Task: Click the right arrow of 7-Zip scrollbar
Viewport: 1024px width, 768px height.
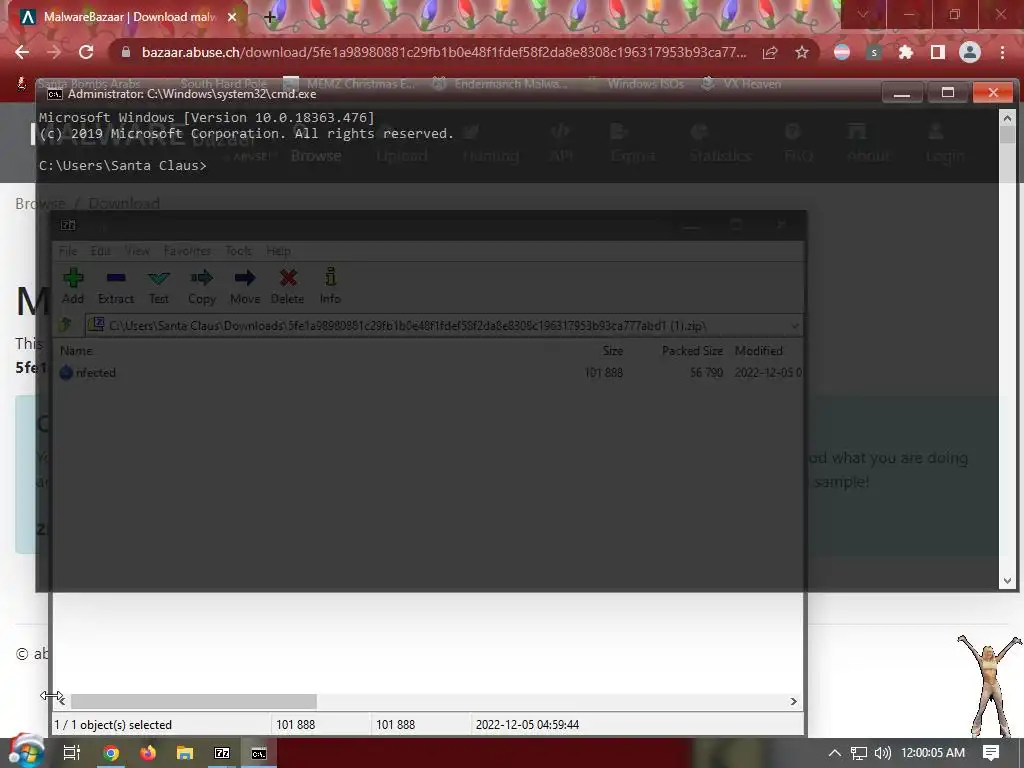Action: tap(793, 701)
